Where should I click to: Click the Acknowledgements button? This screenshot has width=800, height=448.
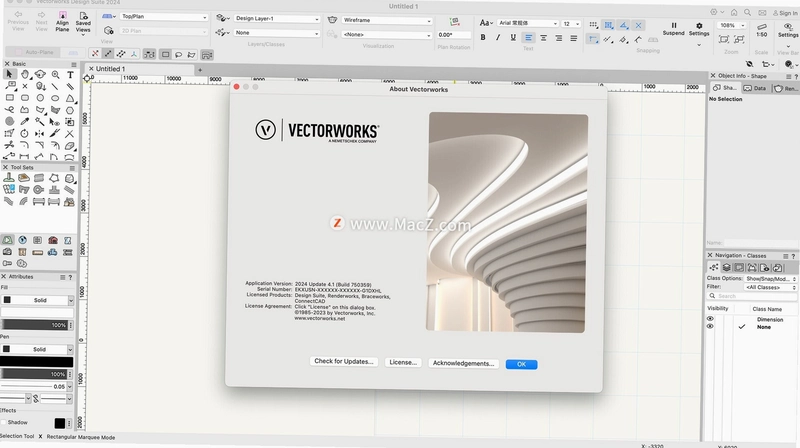point(463,363)
